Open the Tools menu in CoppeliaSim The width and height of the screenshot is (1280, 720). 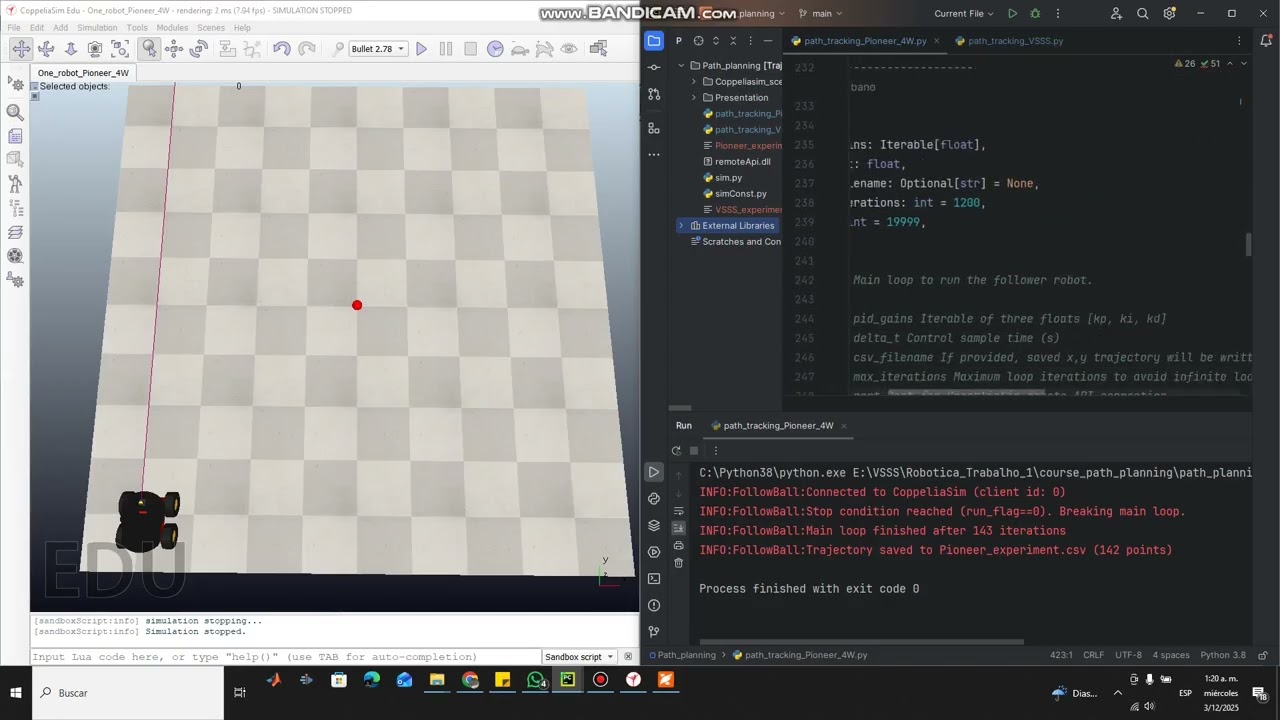point(137,27)
